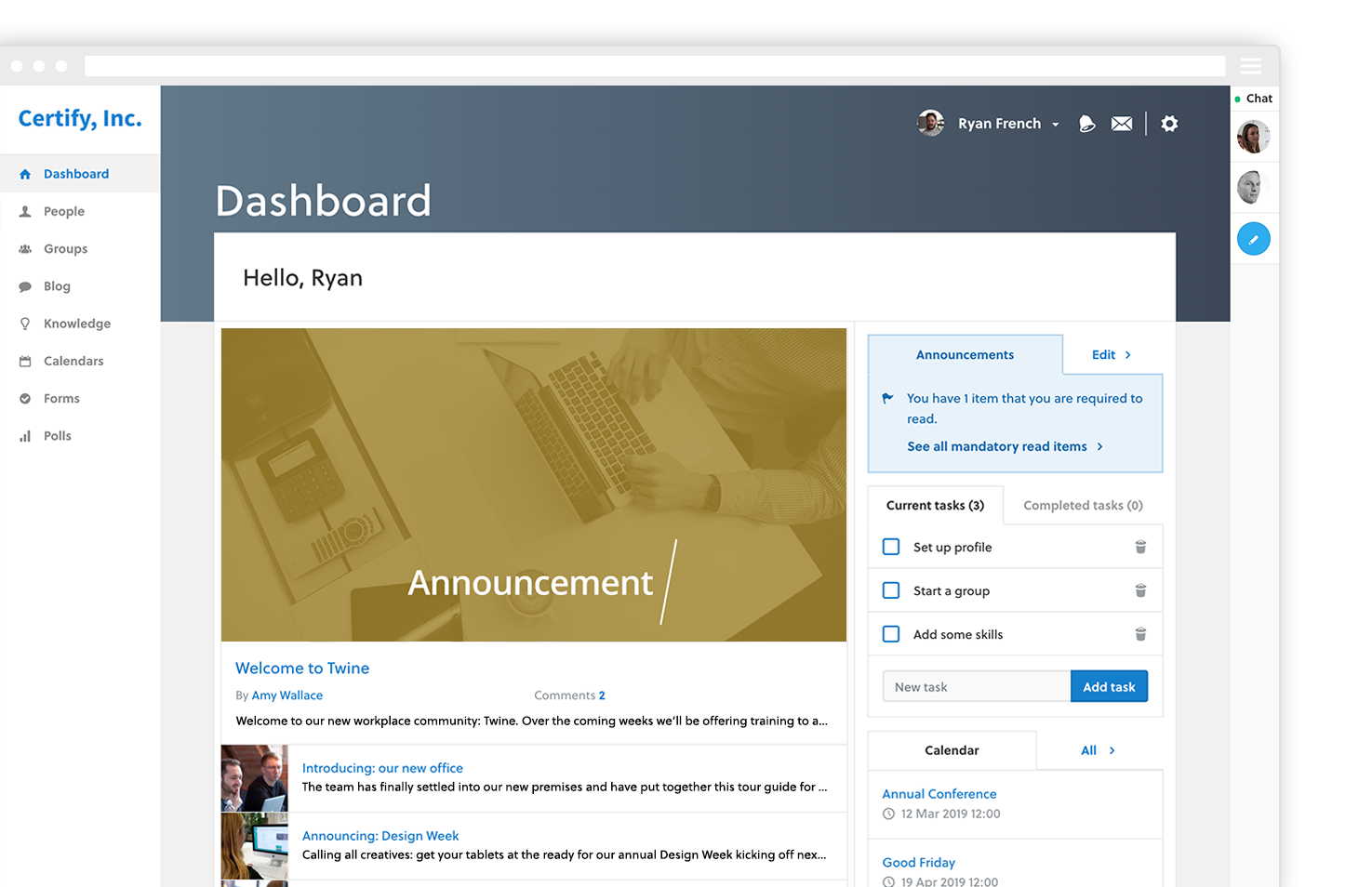This screenshot has width=1372, height=887.
Task: Click the Edit link in Announcements
Action: 1103,355
